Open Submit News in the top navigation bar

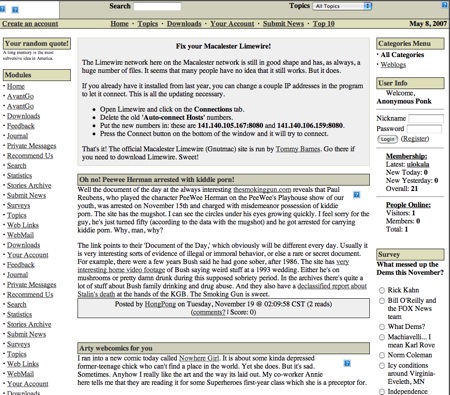[283, 24]
